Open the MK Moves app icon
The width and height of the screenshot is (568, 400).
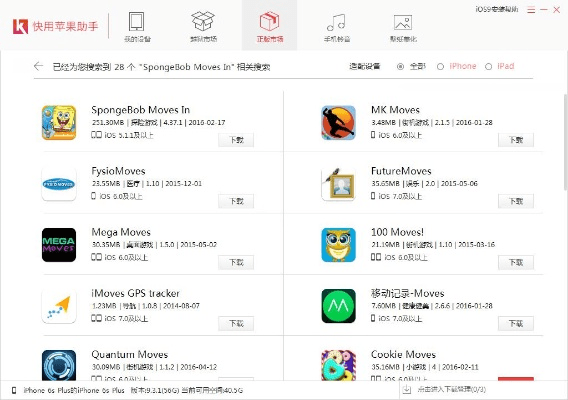click(338, 122)
